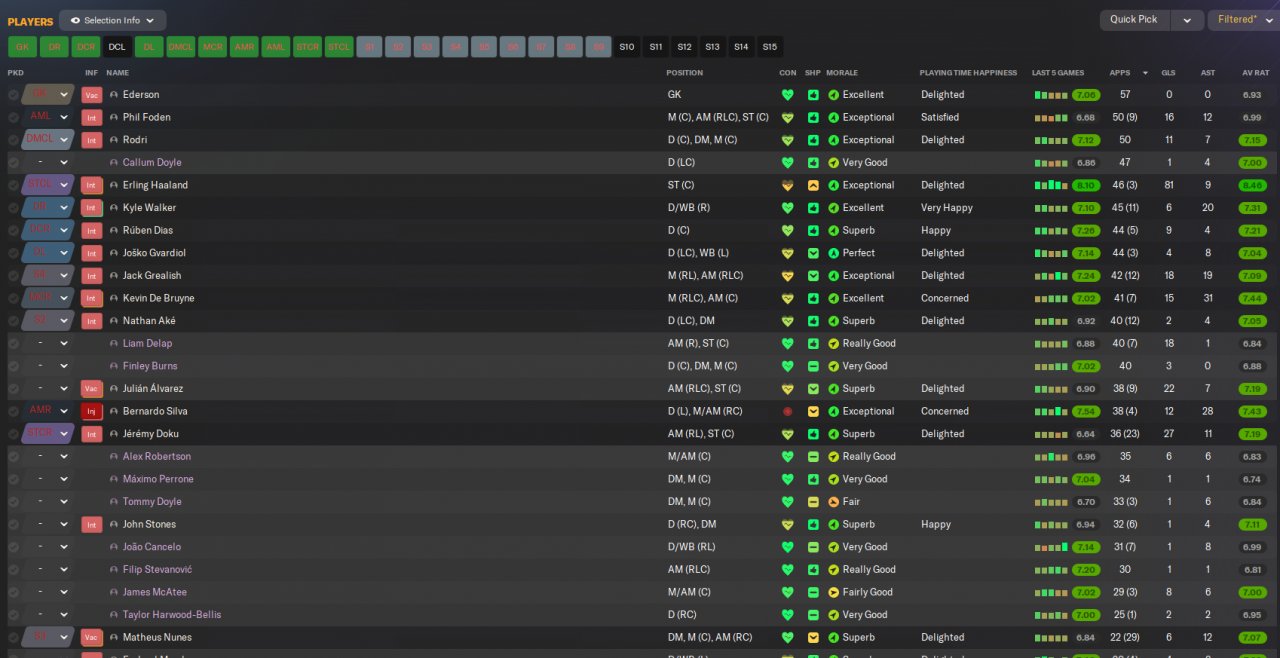Click Phil Foden's Exceptional morale arrow icon
The width and height of the screenshot is (1280, 658).
click(x=834, y=117)
